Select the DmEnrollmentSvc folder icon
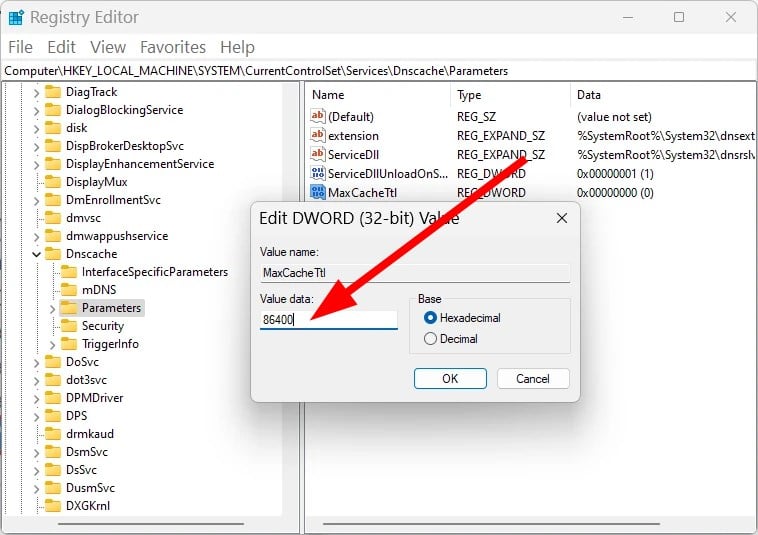 (x=53, y=200)
